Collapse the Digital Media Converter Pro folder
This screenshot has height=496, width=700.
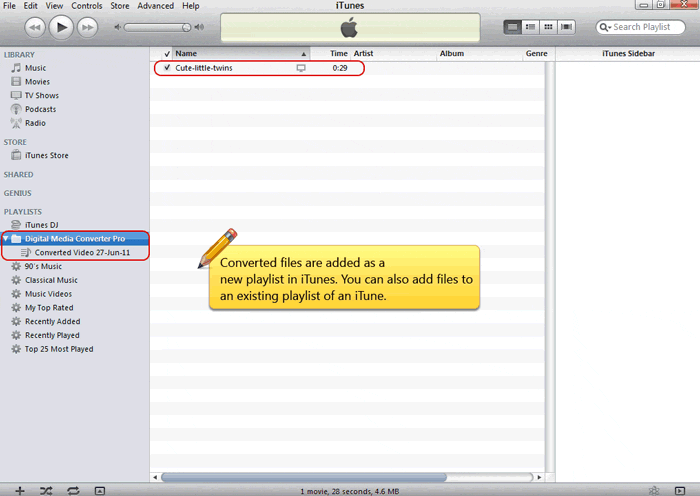pos(6,239)
